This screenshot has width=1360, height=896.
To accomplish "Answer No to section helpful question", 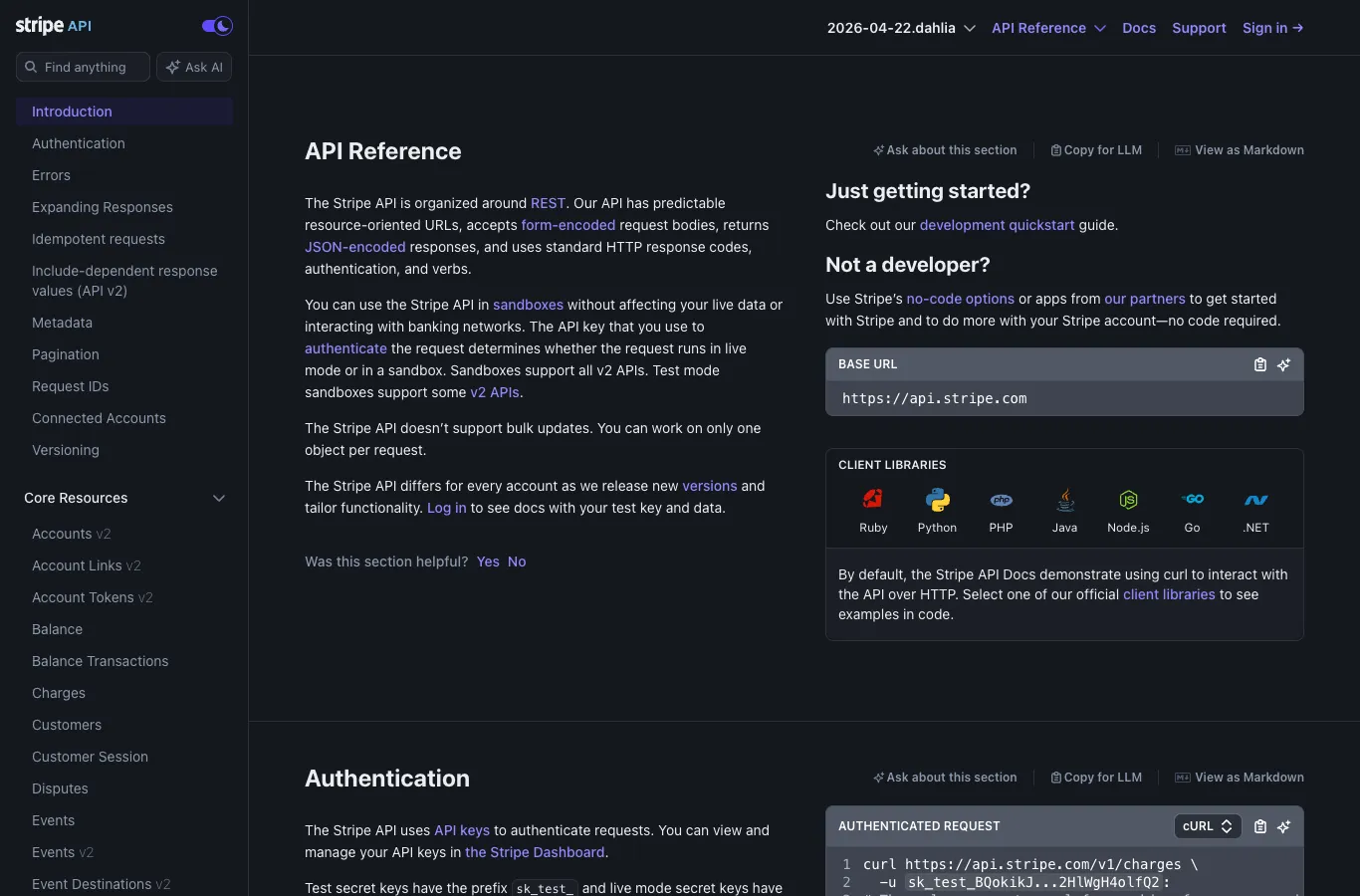I will 517,561.
